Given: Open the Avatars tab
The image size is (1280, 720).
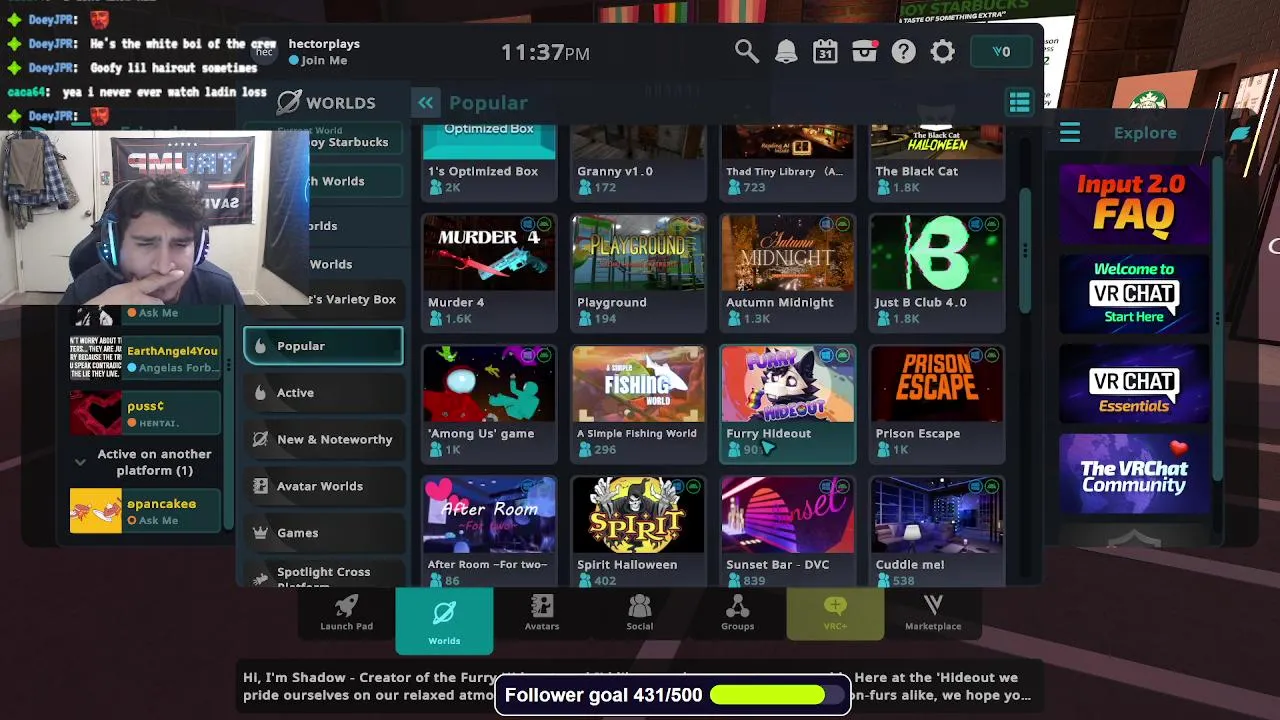Looking at the screenshot, I should (542, 613).
